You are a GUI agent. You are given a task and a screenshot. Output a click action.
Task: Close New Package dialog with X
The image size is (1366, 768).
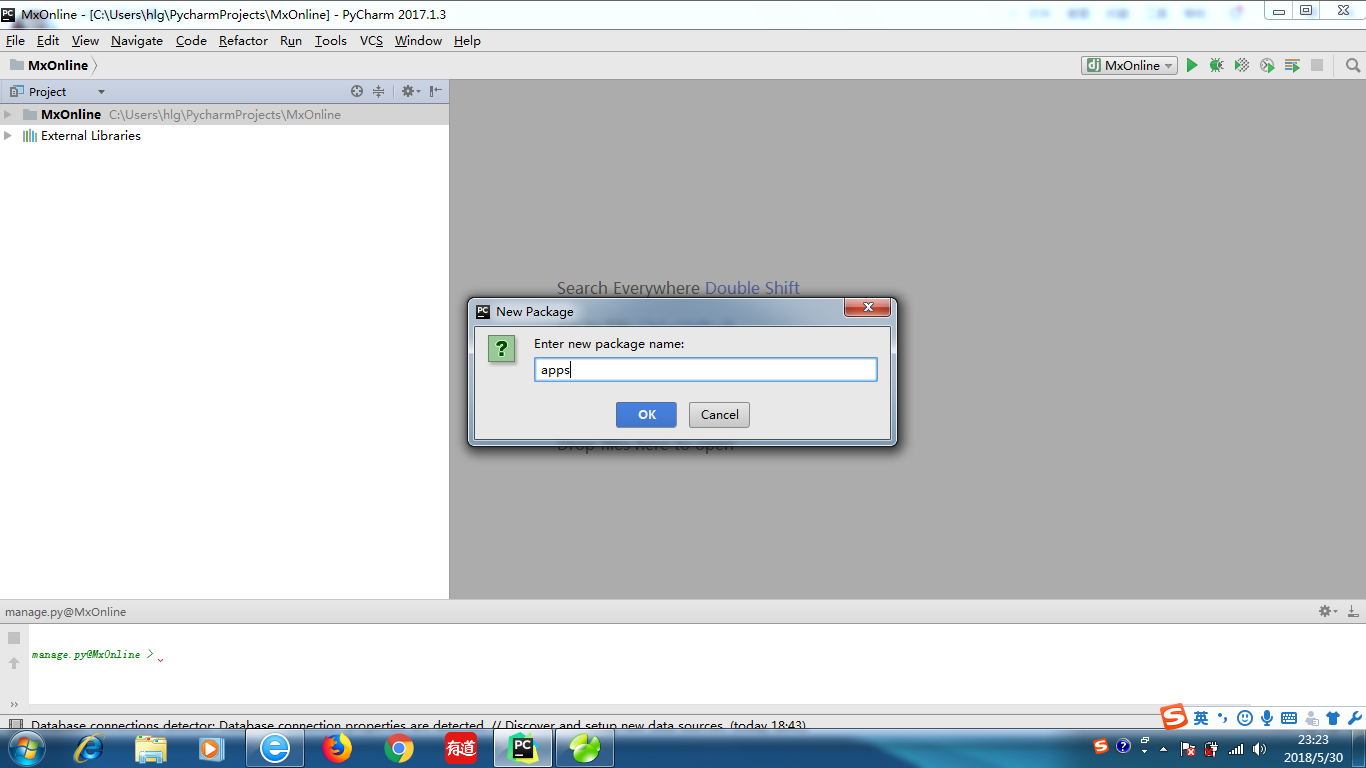coord(867,308)
